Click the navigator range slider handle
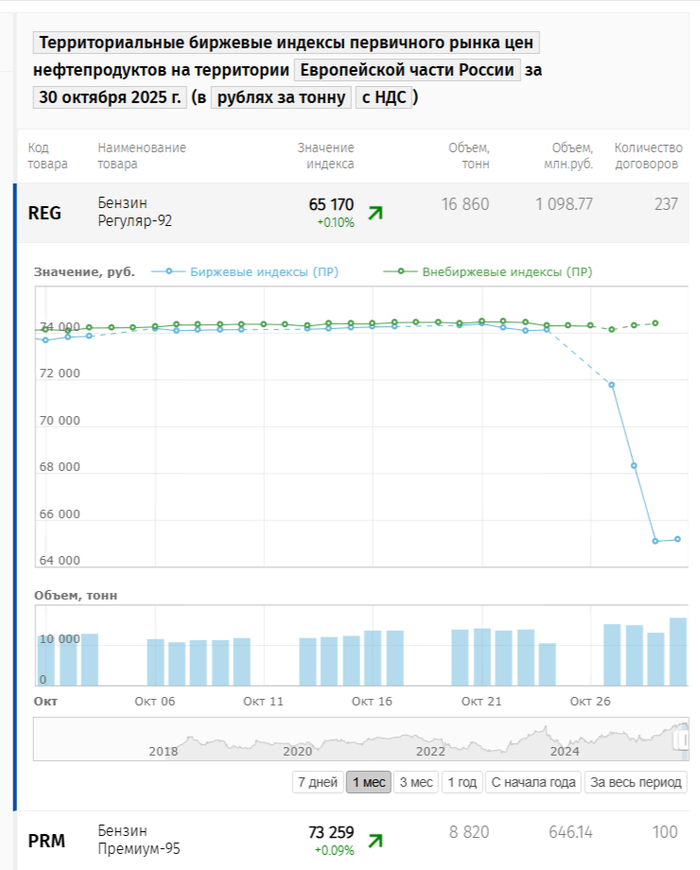The height and width of the screenshot is (870, 700). tap(682, 739)
